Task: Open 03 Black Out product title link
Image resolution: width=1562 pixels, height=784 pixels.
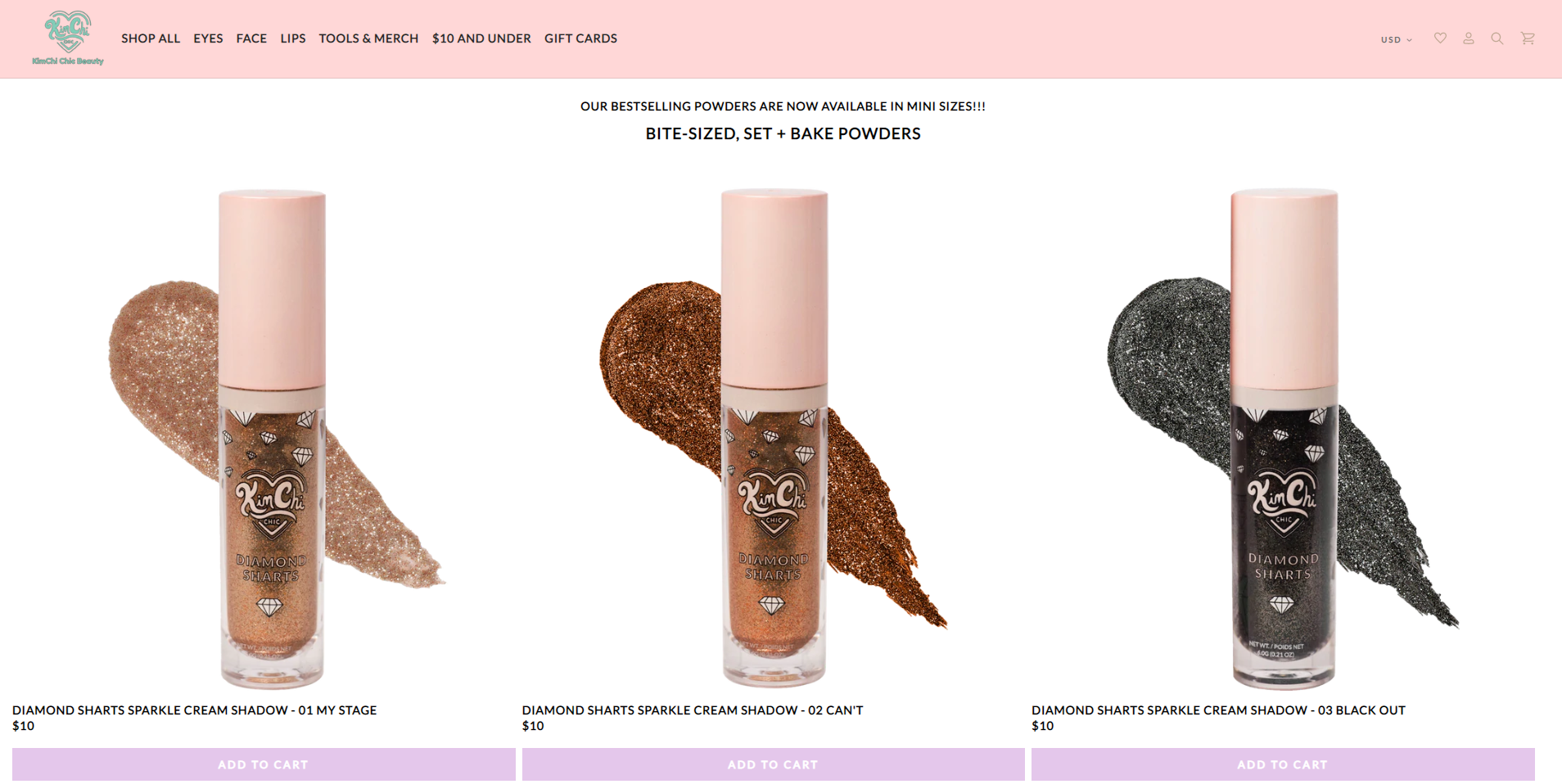Action: coord(1218,710)
